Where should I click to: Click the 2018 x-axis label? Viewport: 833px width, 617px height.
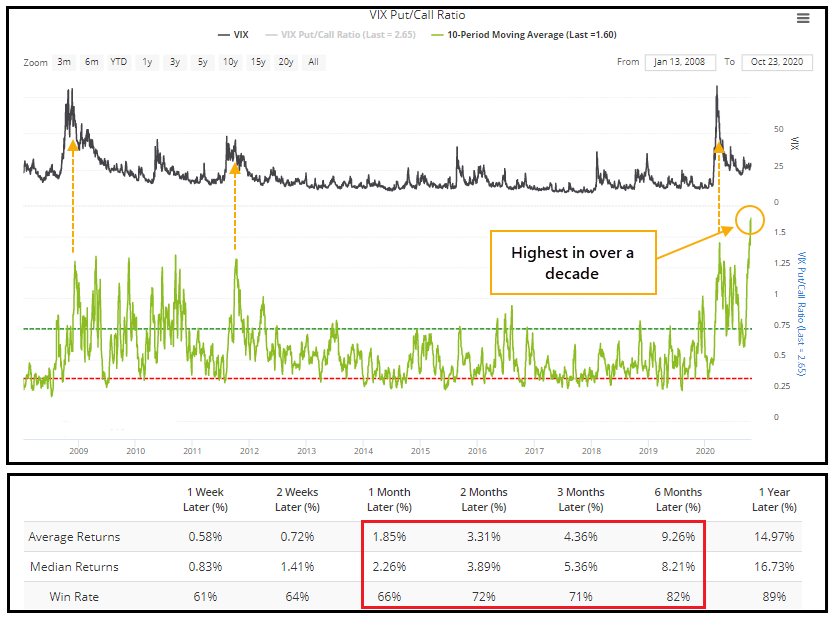591,451
